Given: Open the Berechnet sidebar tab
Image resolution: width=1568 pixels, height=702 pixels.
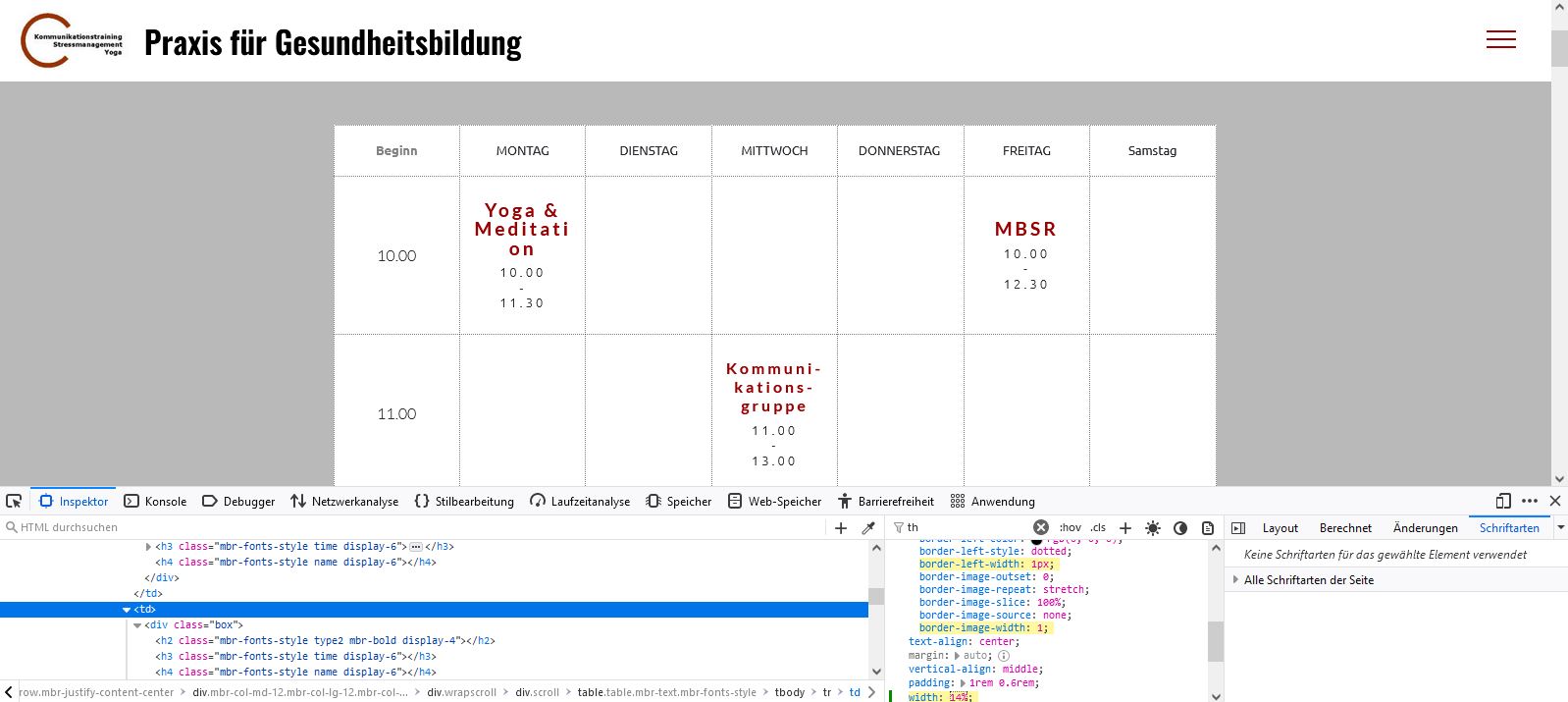Looking at the screenshot, I should tap(1345, 527).
